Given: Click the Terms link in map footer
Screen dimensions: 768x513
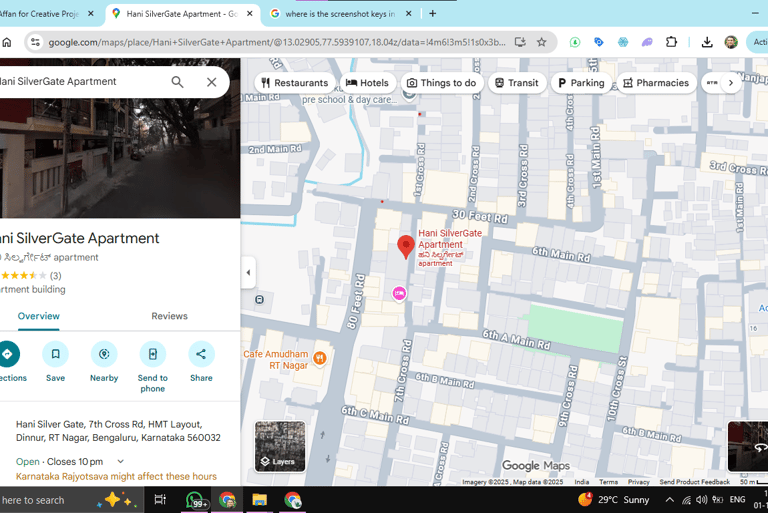Looking at the screenshot, I should [608, 482].
